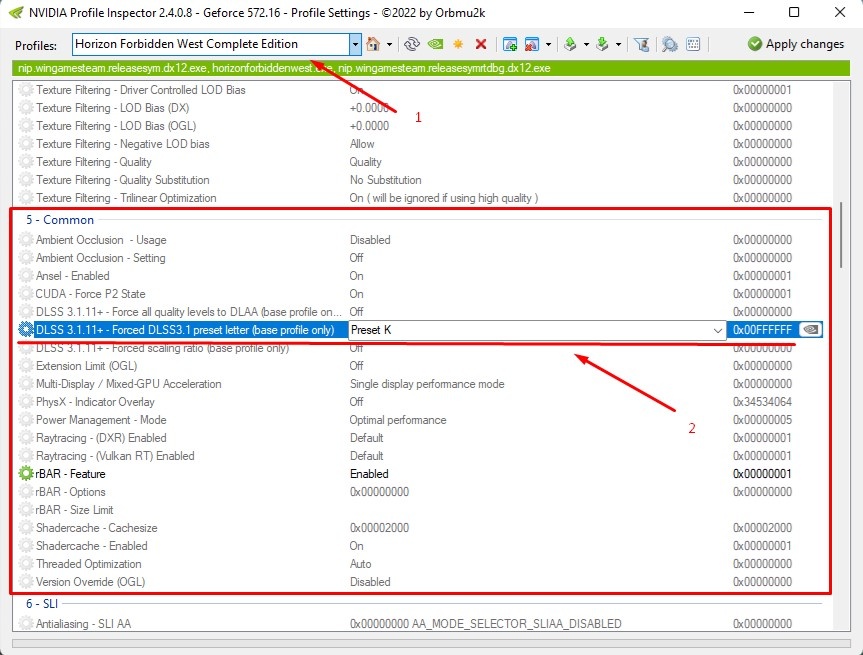
Task: Click the '6 - SLI' section header
Action: pyautogui.click(x=42, y=604)
